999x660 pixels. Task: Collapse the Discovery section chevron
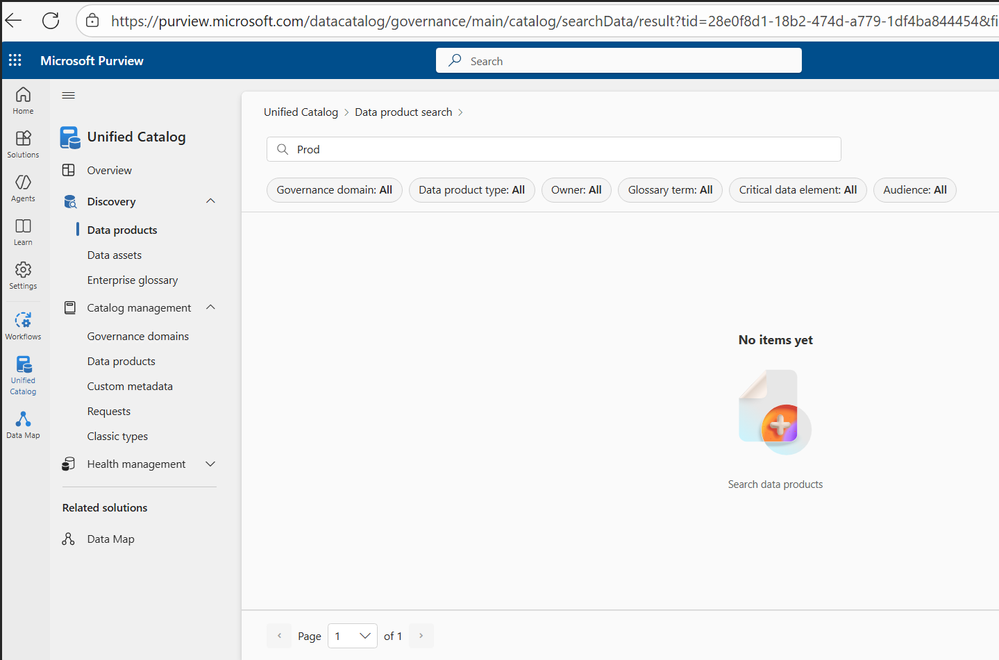(x=211, y=201)
